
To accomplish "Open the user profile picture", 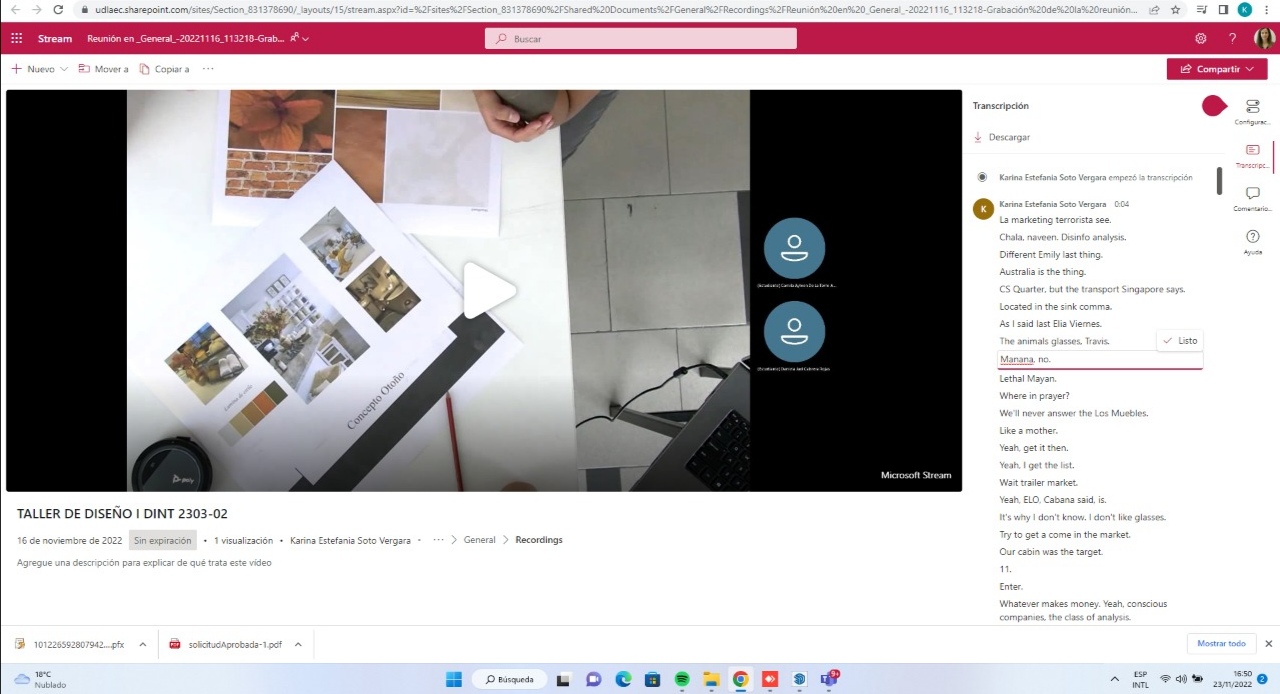I will pos(1264,39).
